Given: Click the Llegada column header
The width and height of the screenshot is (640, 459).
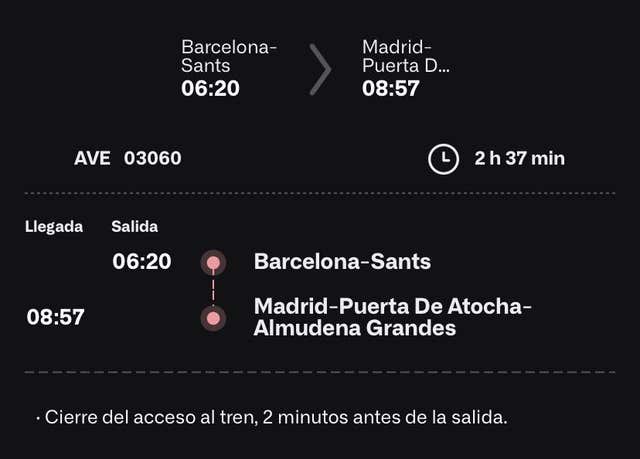Looking at the screenshot, I should point(54,227).
